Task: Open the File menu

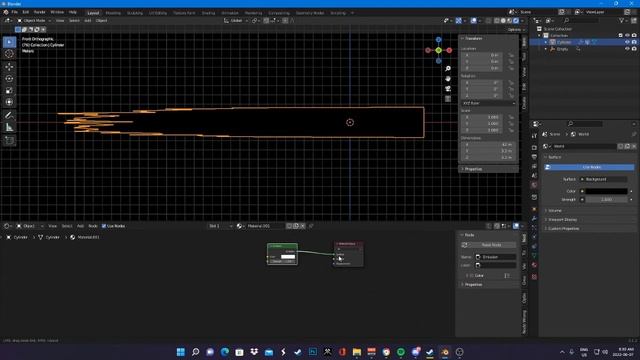Action: (14, 12)
